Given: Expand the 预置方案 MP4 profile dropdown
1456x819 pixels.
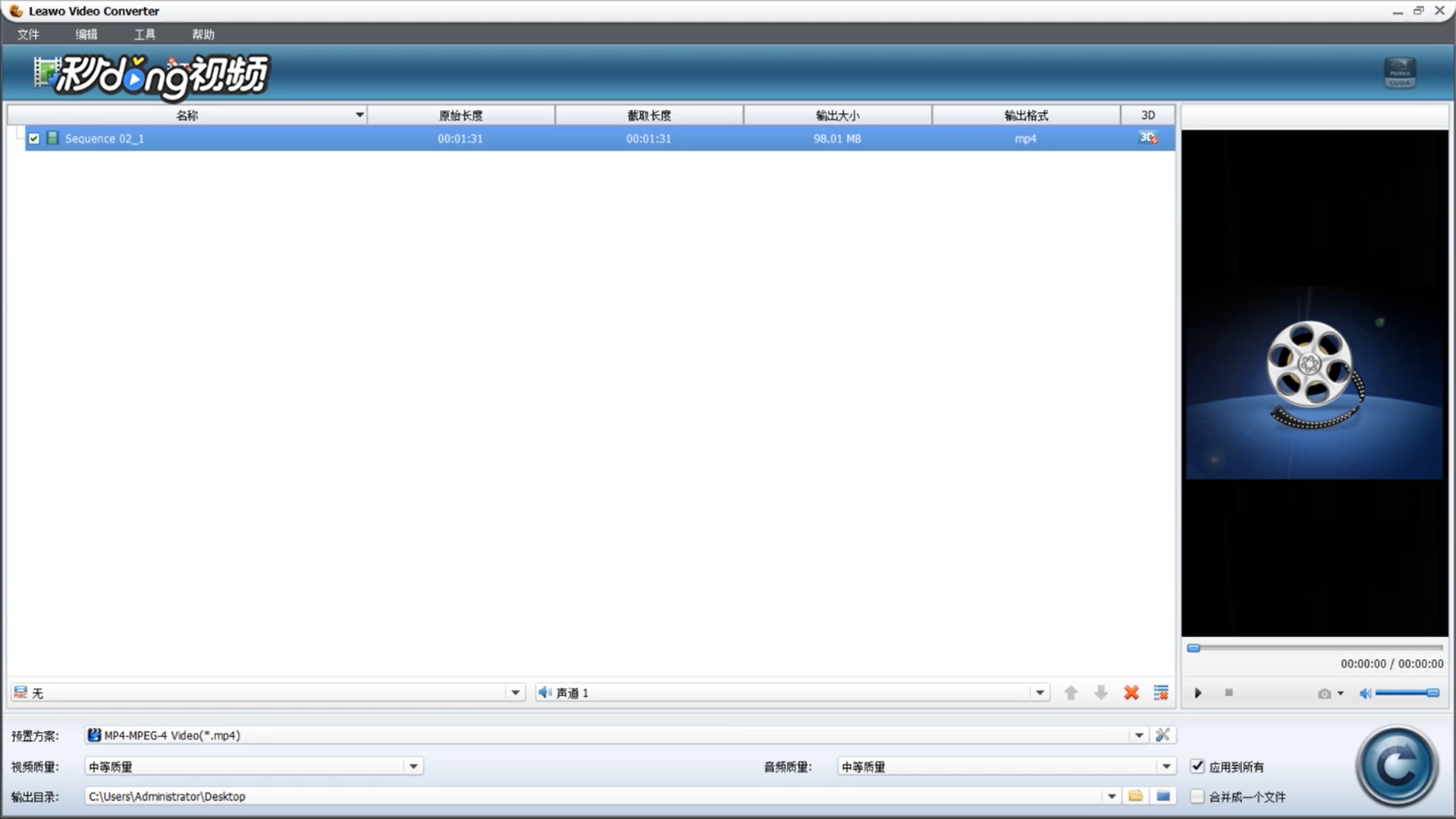Looking at the screenshot, I should (x=1139, y=735).
